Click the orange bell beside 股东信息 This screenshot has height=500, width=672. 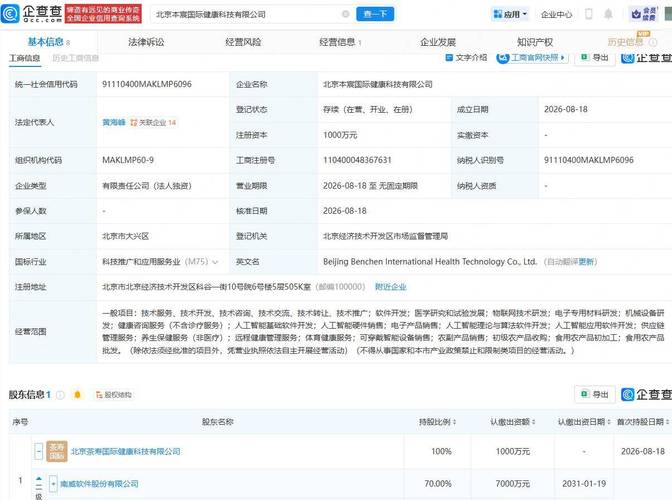77,395
